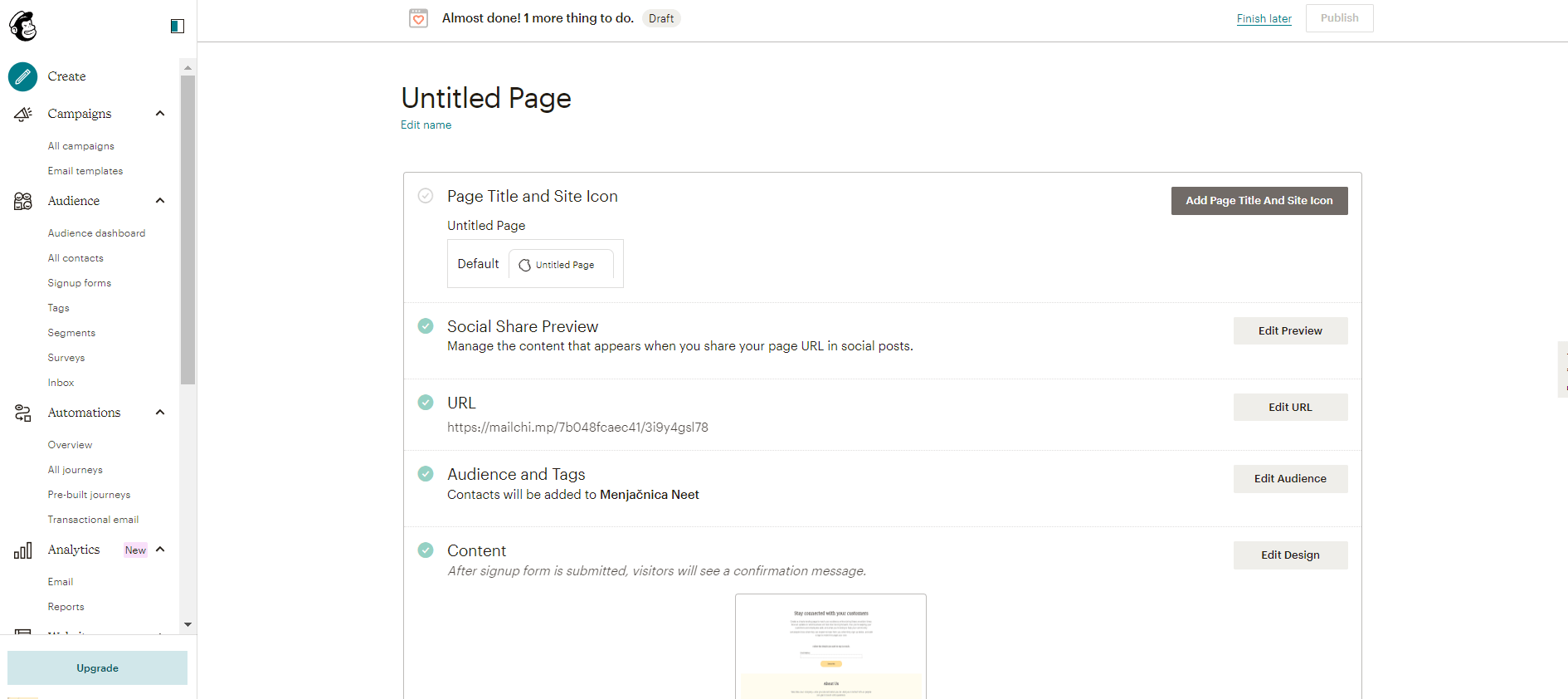Click the Edit Audience button
1568x699 pixels.
coord(1290,478)
